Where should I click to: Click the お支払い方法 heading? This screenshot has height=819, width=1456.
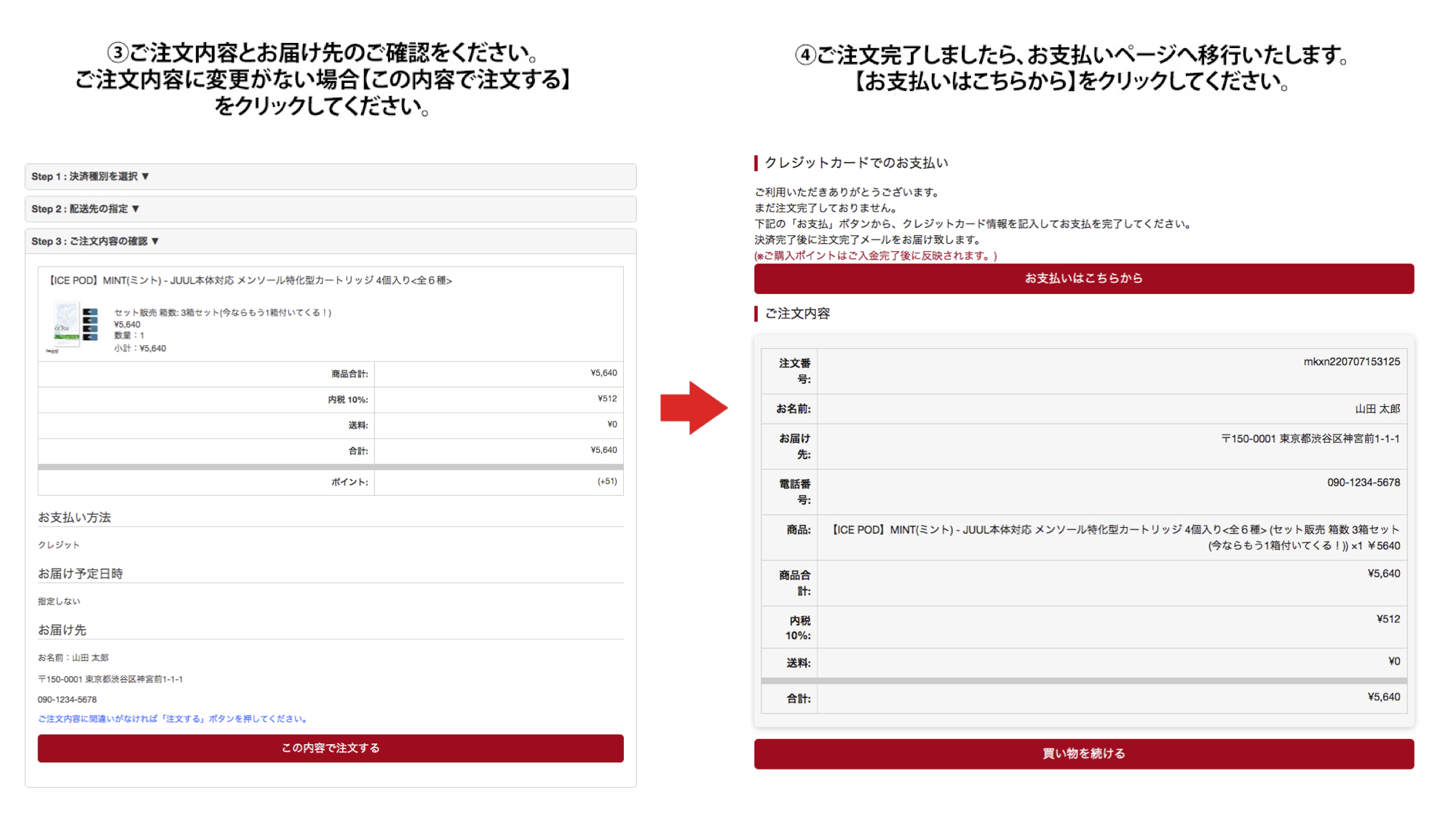[x=74, y=518]
